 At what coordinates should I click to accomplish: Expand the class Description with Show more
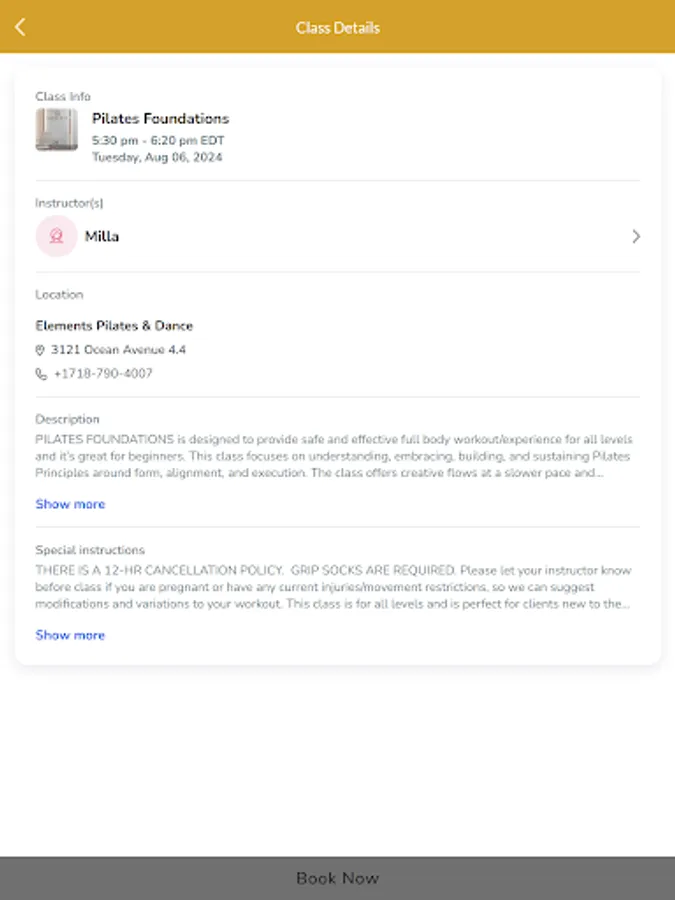coord(69,504)
